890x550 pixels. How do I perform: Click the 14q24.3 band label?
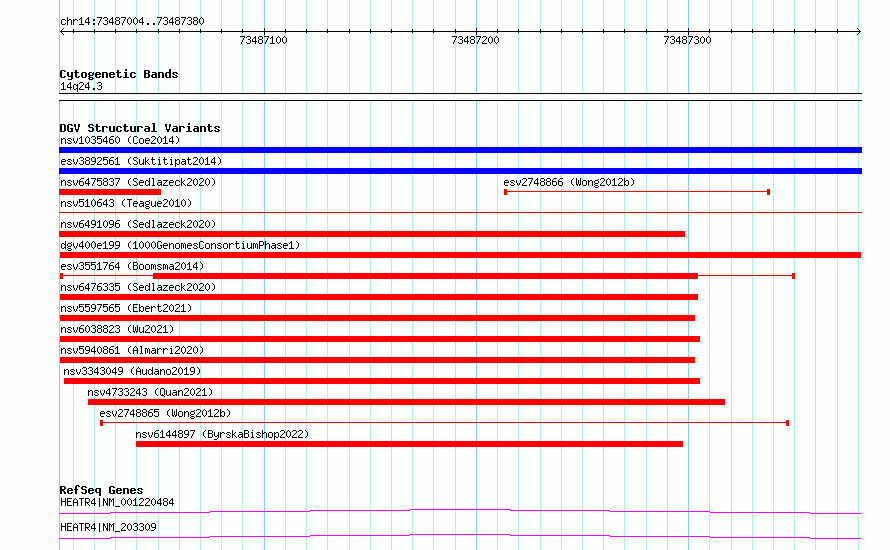click(x=81, y=87)
